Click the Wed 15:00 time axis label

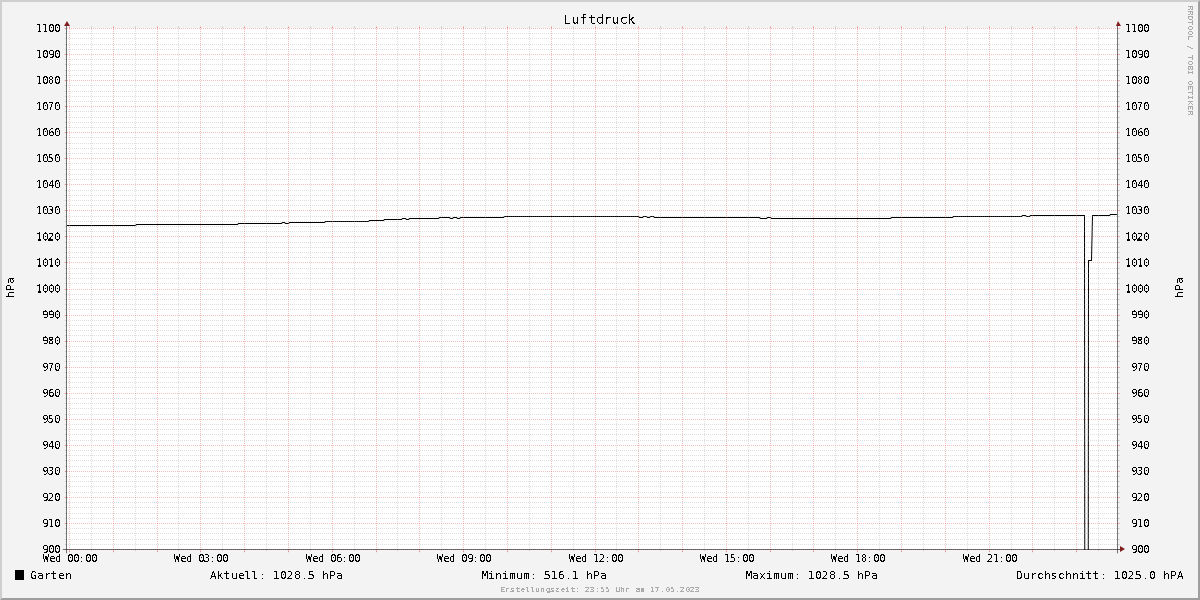(x=727, y=558)
